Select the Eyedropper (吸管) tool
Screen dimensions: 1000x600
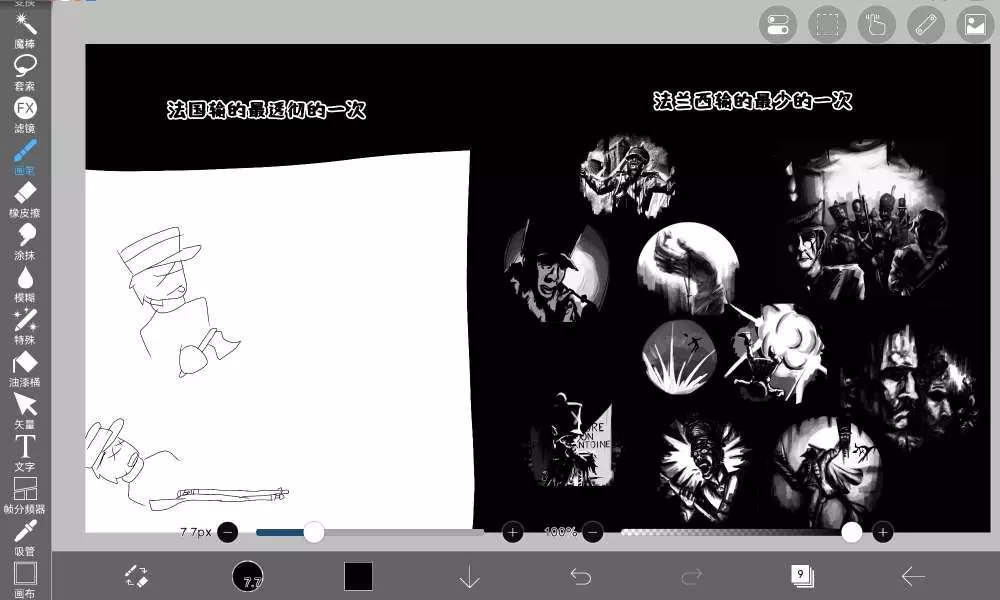(25, 538)
